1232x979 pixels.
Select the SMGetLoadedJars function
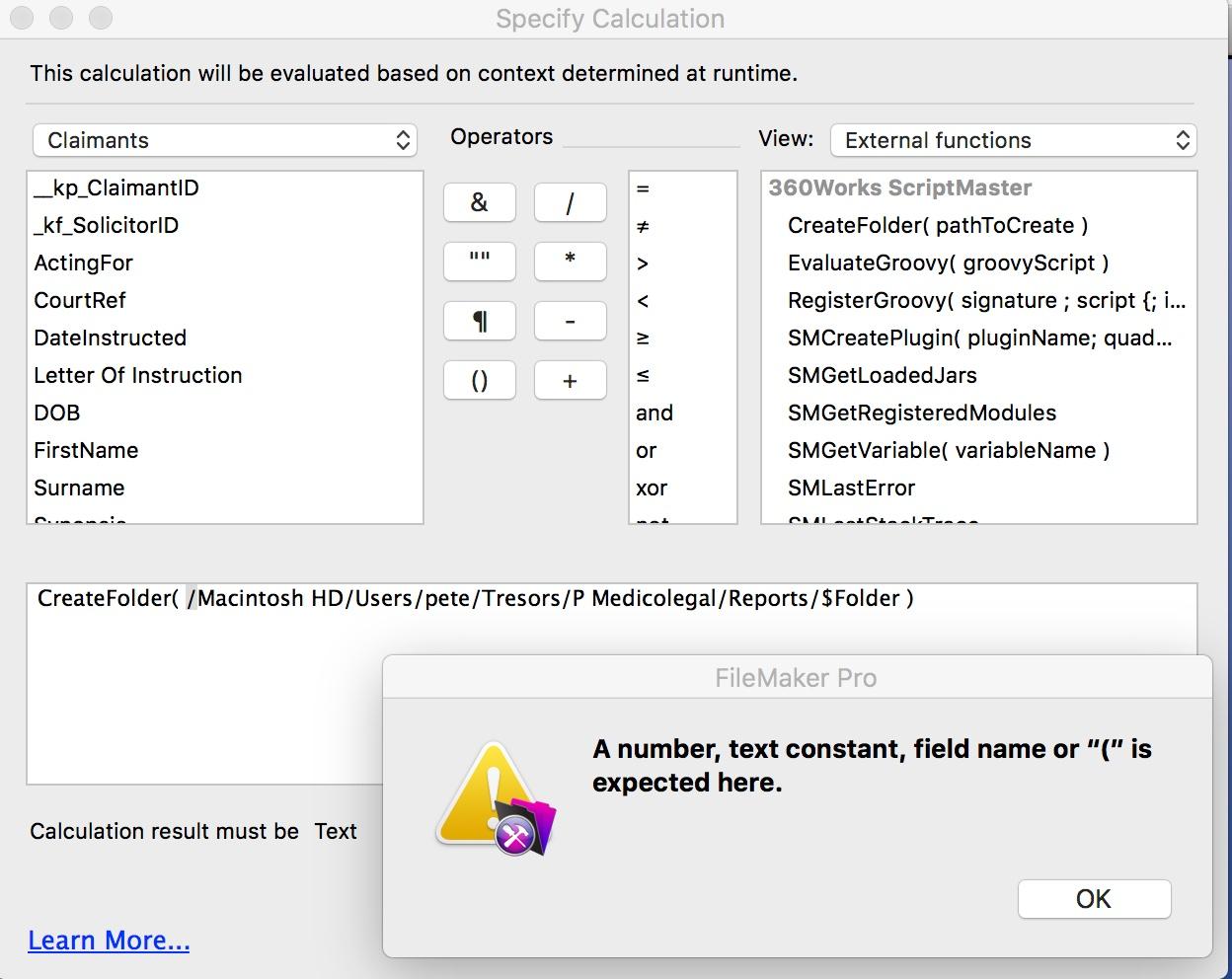(x=883, y=375)
